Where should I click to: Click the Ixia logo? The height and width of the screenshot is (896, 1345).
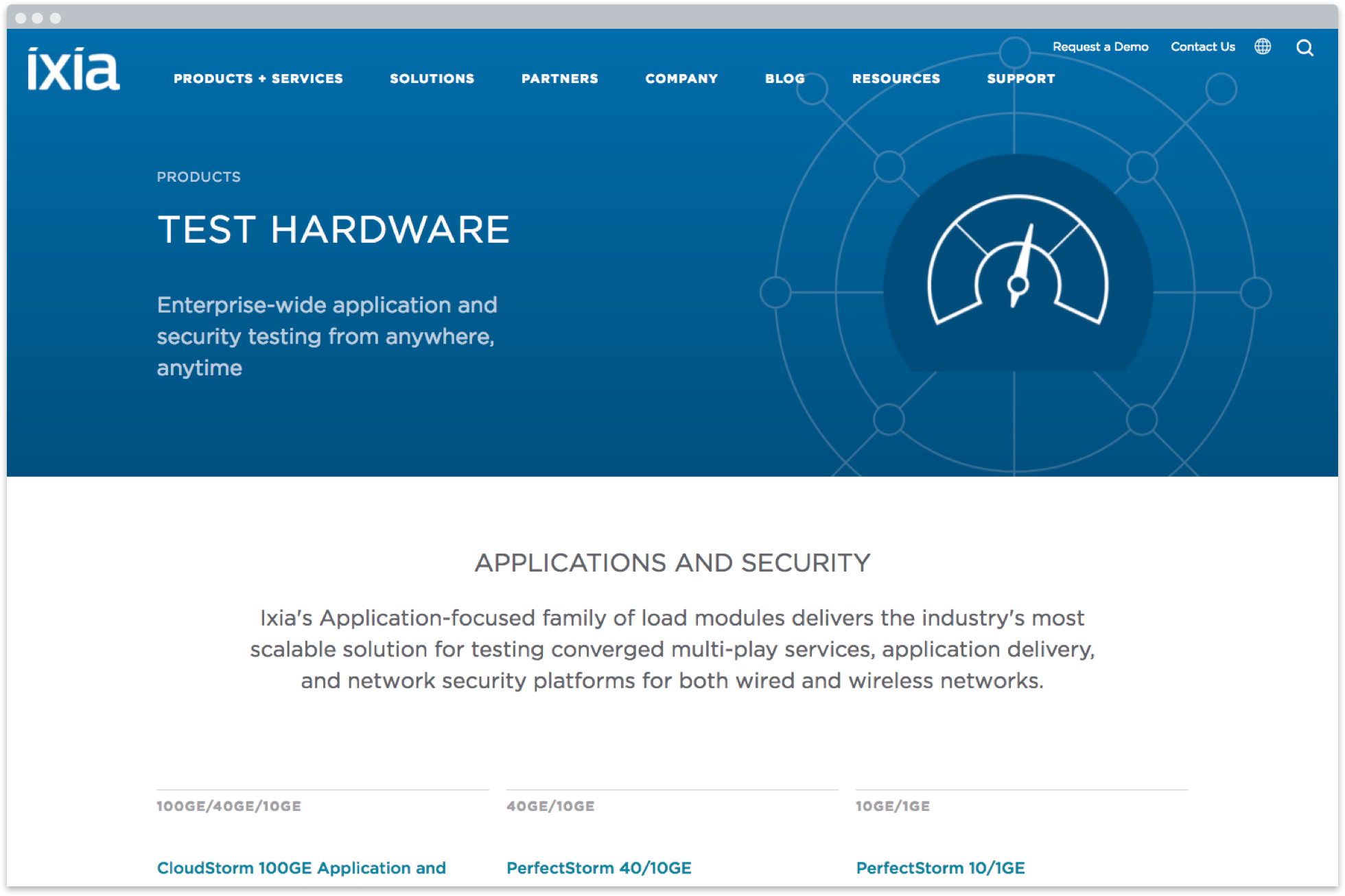pos(73,69)
